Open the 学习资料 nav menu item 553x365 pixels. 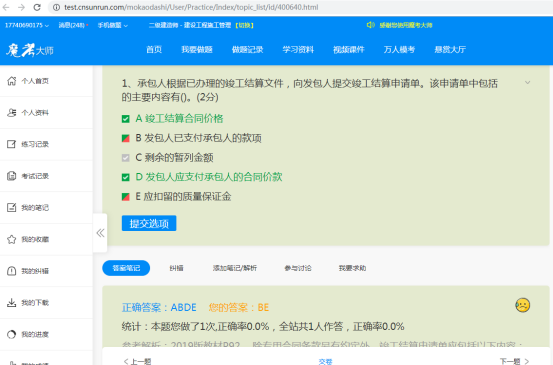(298, 49)
